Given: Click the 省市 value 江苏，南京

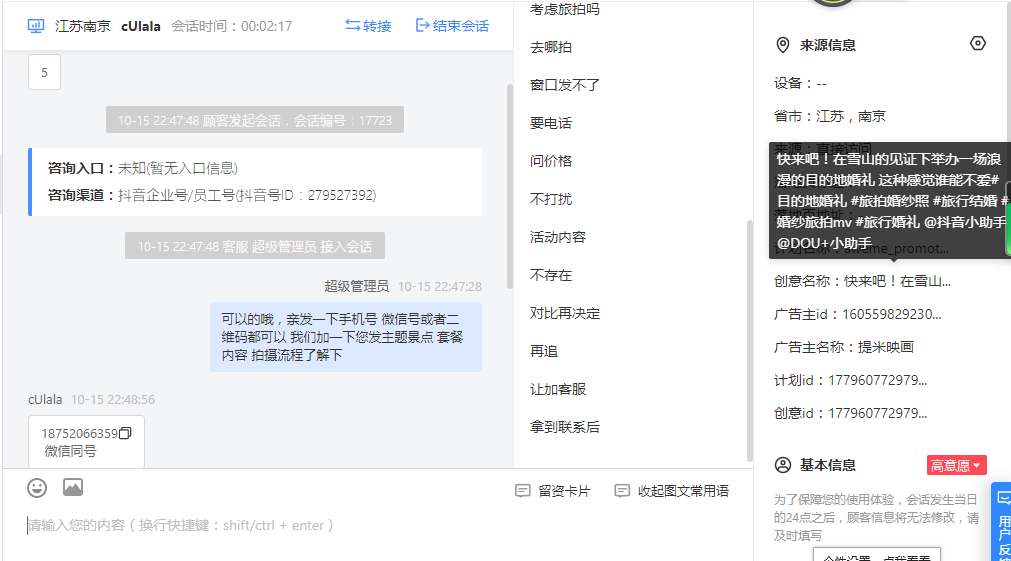Looking at the screenshot, I should pyautogui.click(x=851, y=117).
